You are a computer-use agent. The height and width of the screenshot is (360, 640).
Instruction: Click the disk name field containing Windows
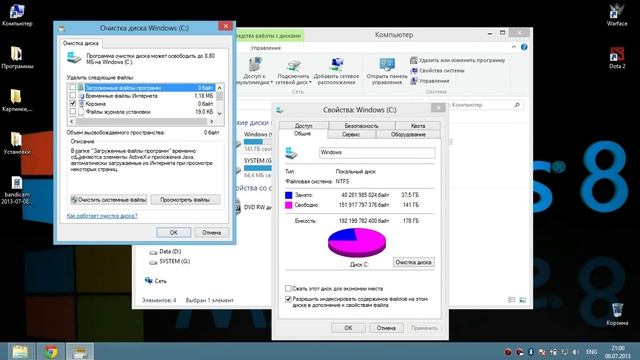pyautogui.click(x=377, y=153)
